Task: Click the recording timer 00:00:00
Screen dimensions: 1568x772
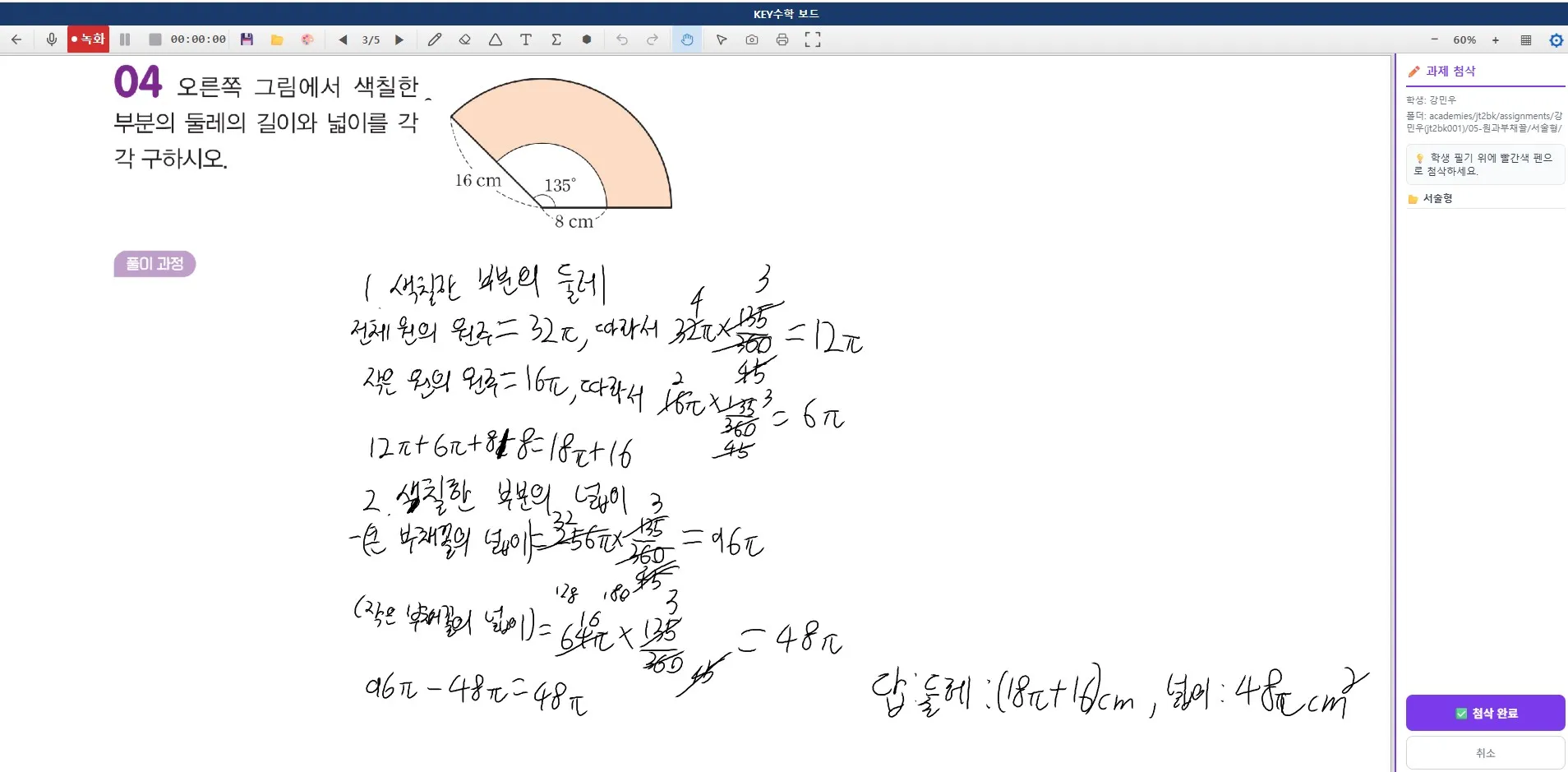Action: (198, 39)
